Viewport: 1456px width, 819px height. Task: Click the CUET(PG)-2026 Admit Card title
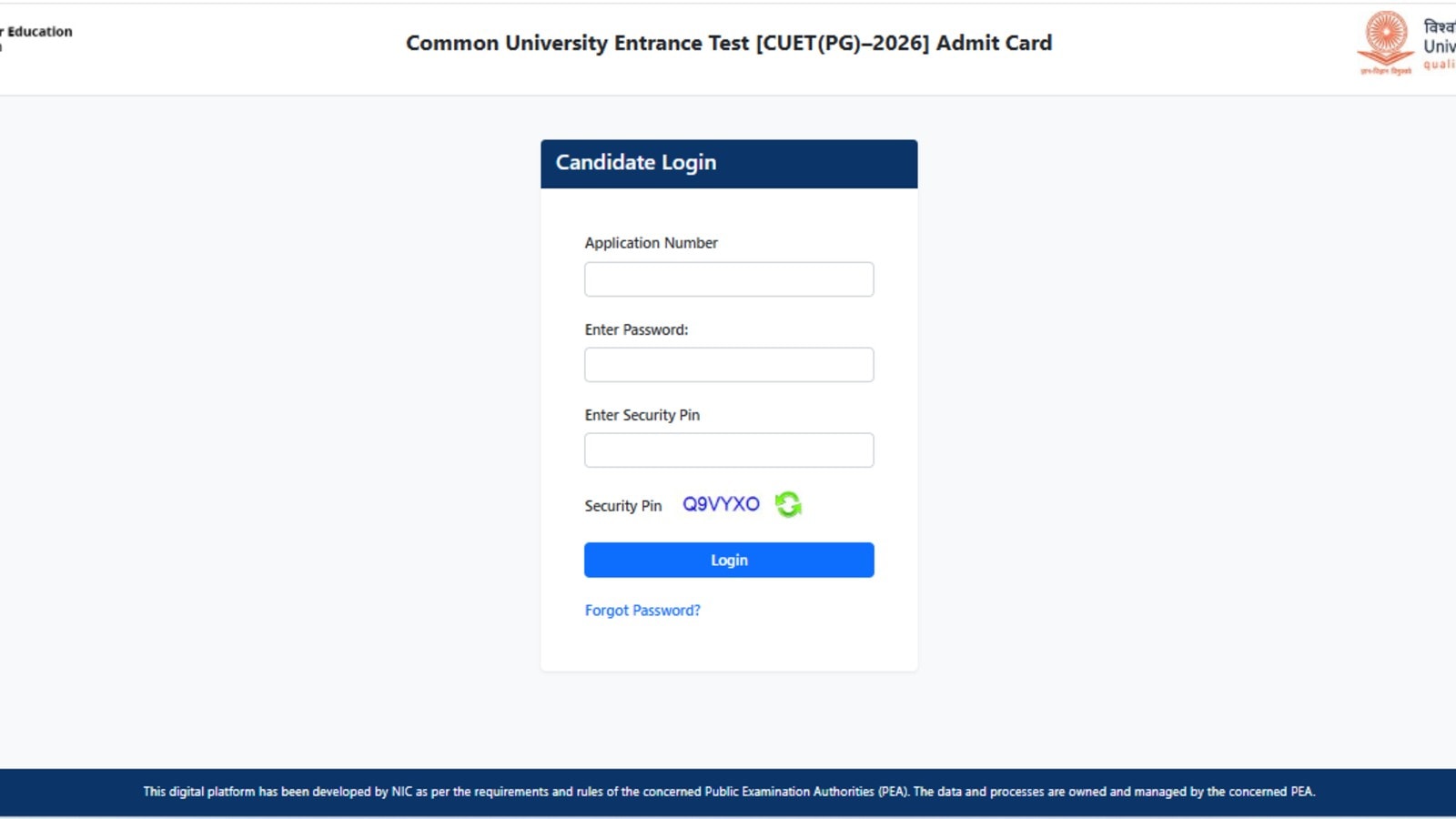coord(728,43)
